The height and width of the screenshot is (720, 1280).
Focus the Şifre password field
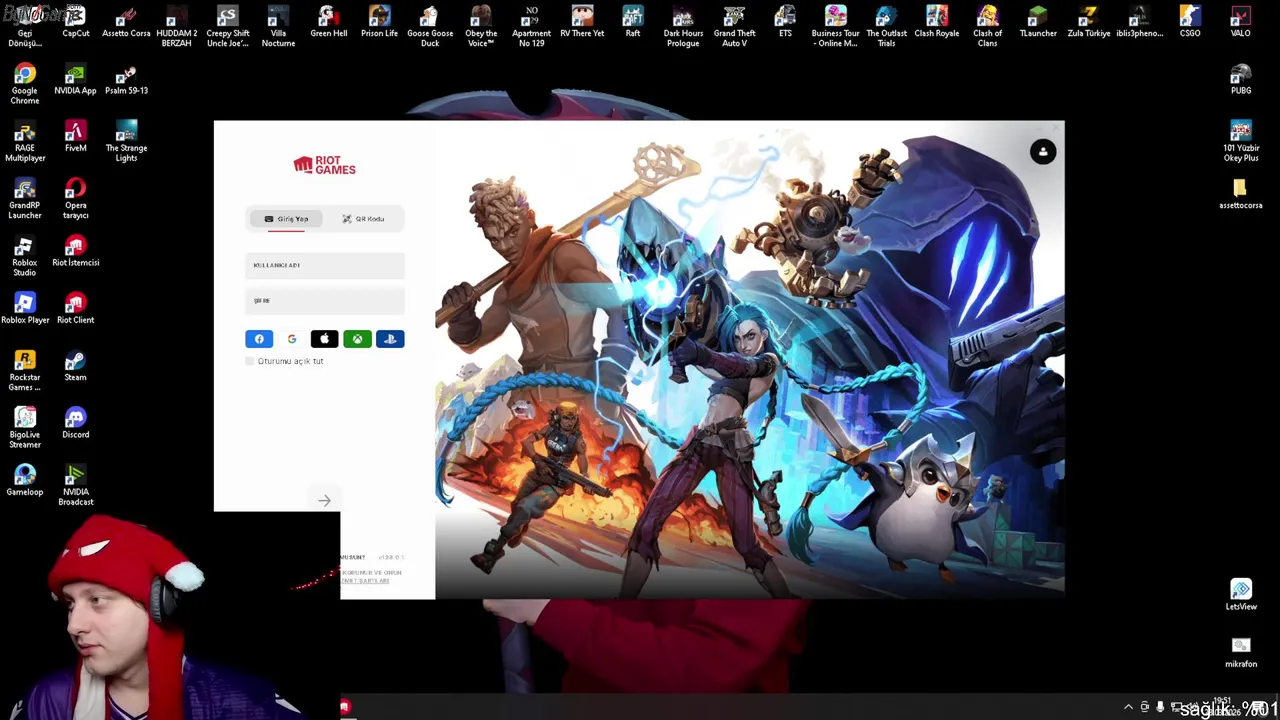[x=325, y=300]
